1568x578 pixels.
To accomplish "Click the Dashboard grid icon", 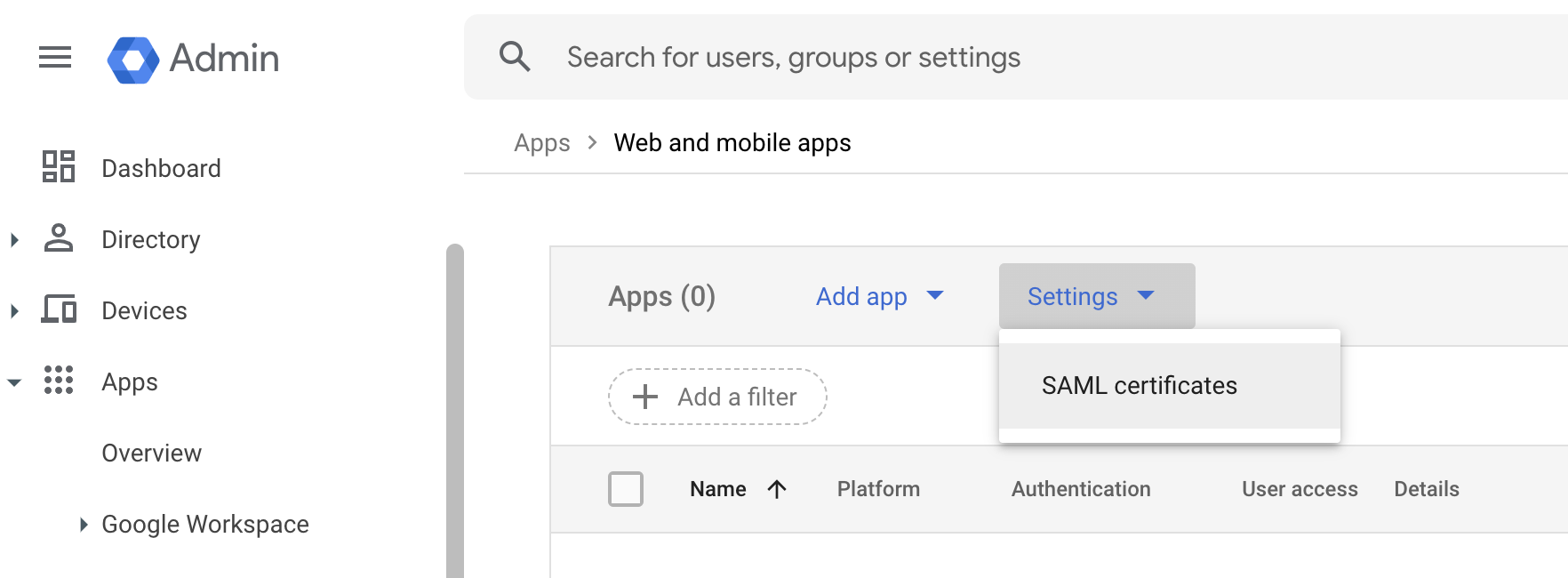I will point(59,167).
